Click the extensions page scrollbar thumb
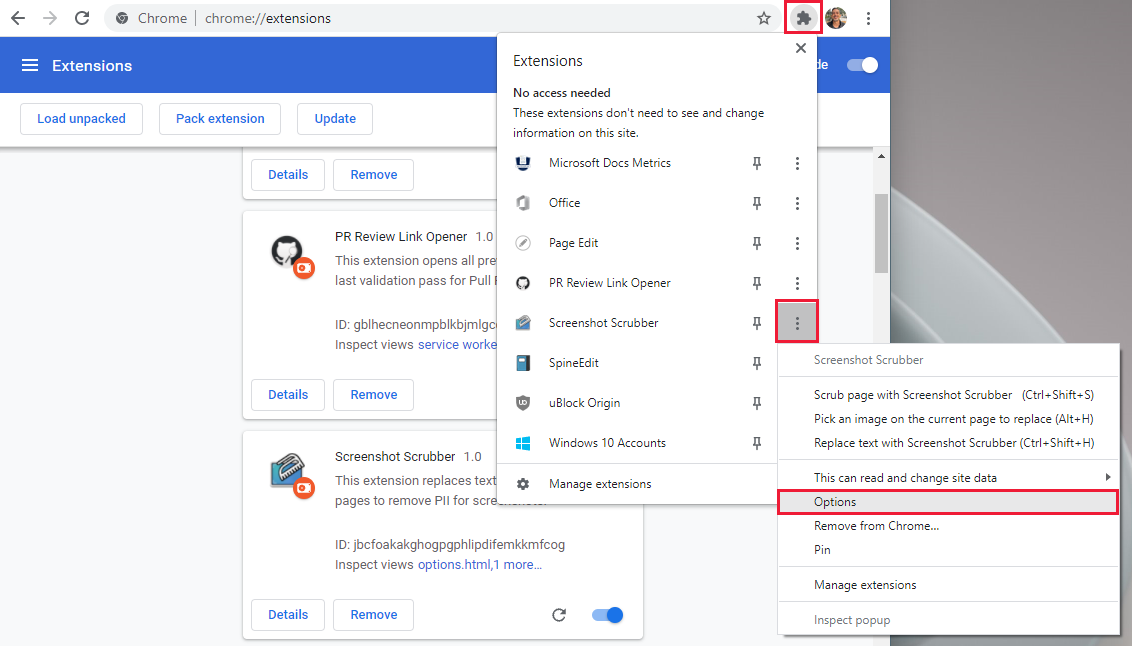Screen dimensions: 1132x646 pyautogui.click(x=881, y=233)
